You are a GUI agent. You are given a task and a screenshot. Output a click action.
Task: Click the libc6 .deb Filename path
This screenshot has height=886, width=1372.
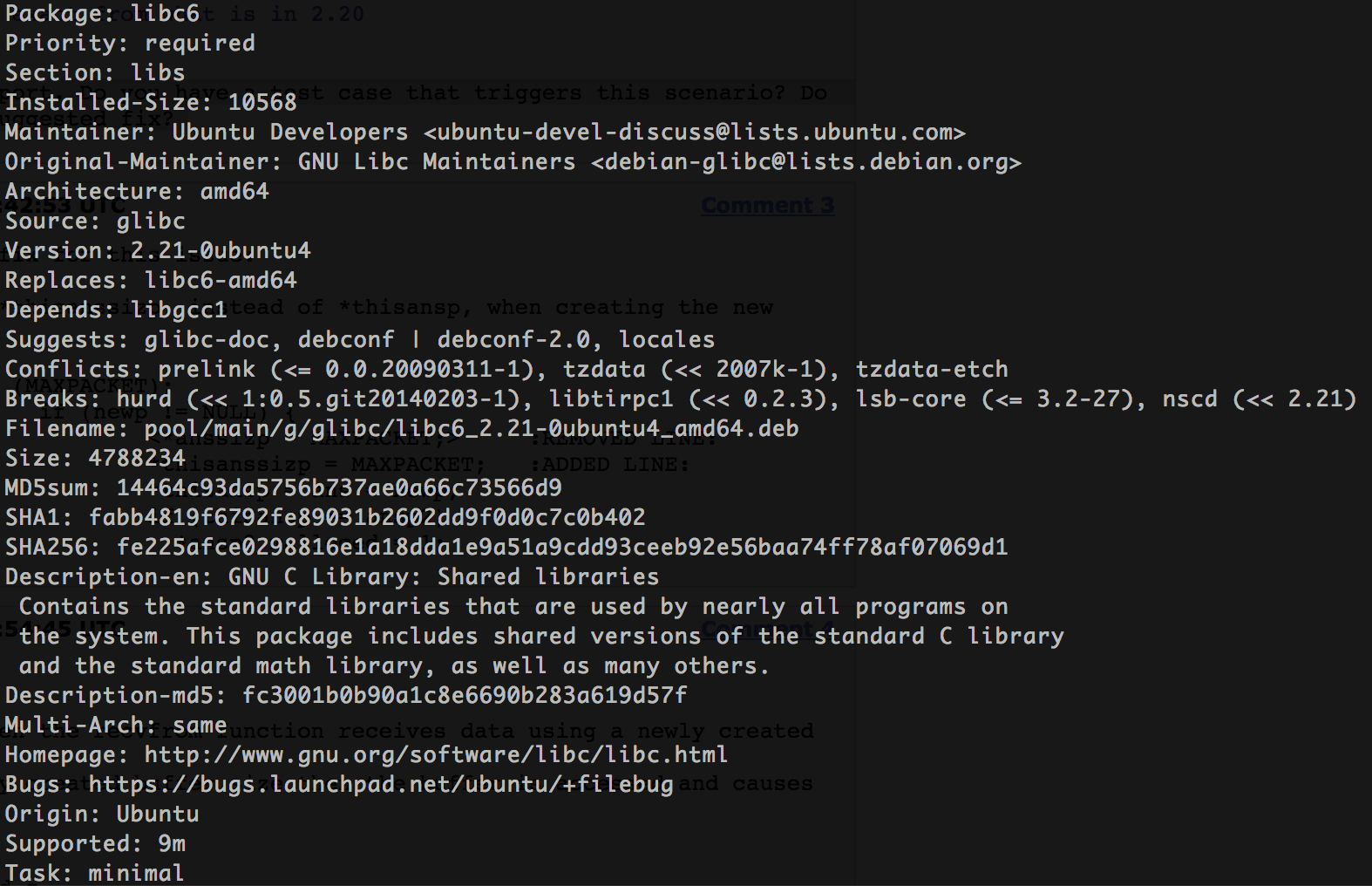[472, 428]
